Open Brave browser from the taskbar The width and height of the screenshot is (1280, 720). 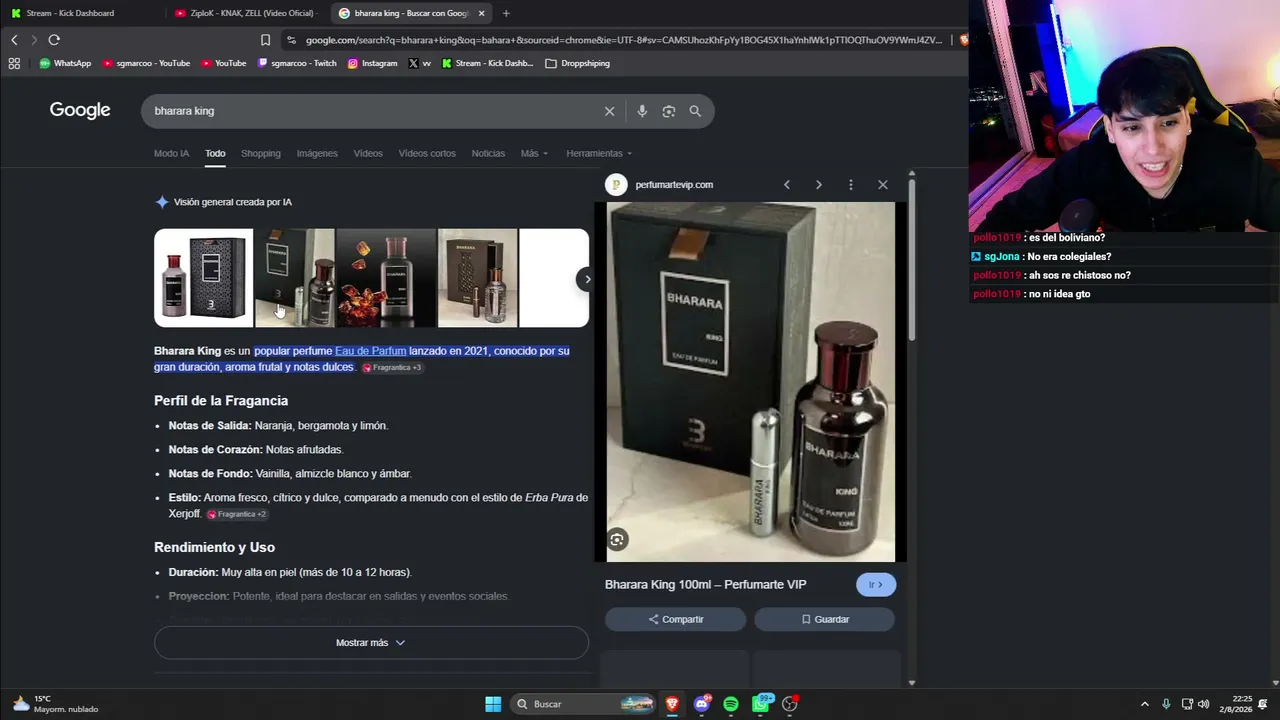click(x=672, y=704)
